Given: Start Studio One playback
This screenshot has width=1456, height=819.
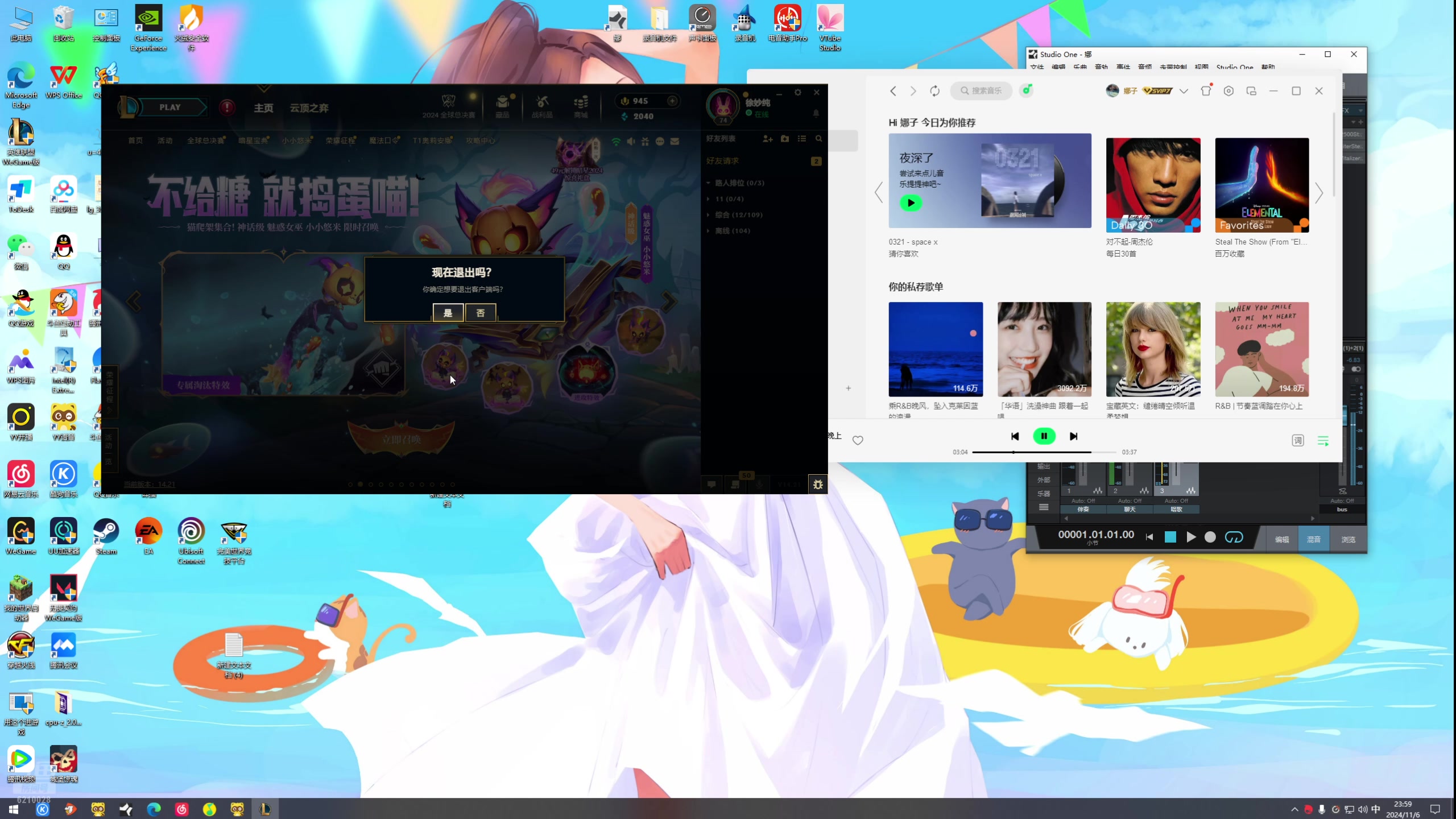Looking at the screenshot, I should tap(1190, 537).
